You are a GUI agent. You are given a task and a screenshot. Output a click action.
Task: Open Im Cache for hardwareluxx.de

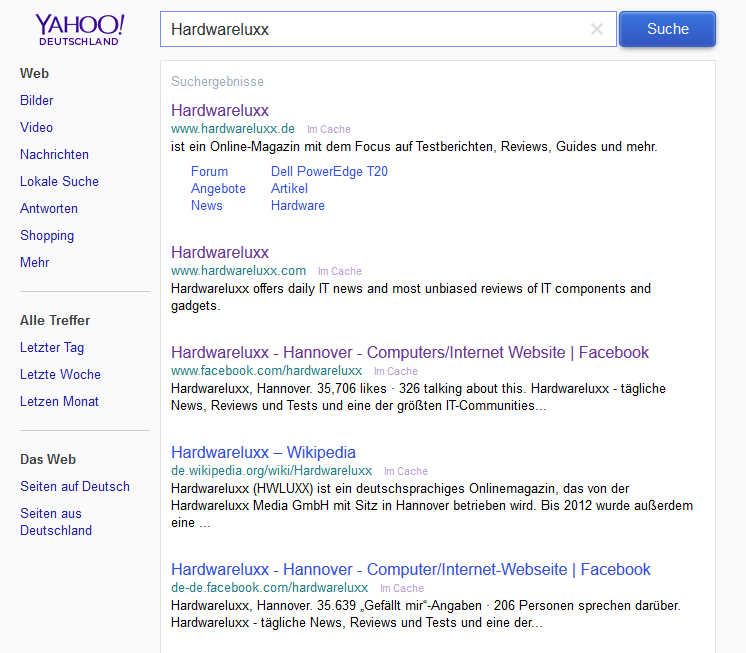pos(329,129)
